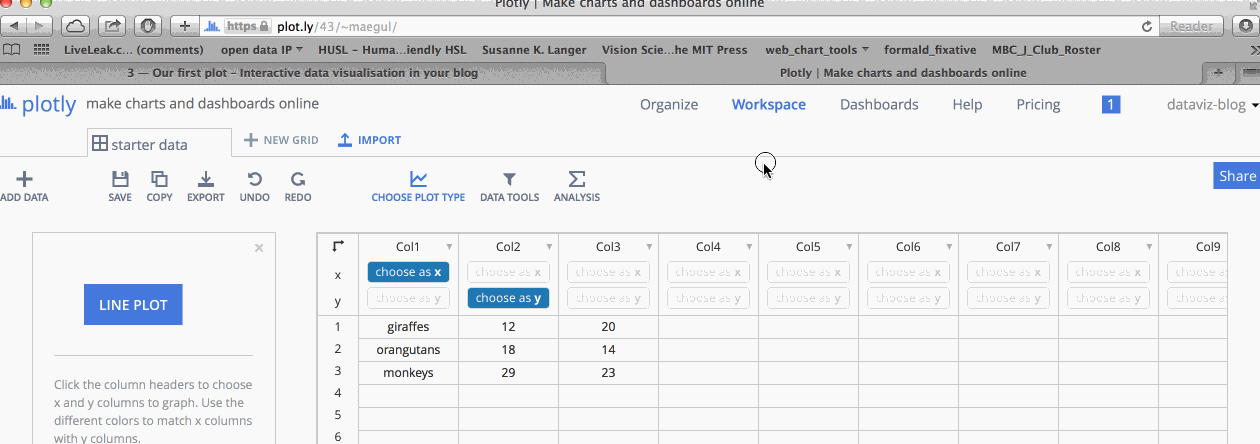Go to Workspace
This screenshot has width=1260, height=444.
tap(769, 104)
